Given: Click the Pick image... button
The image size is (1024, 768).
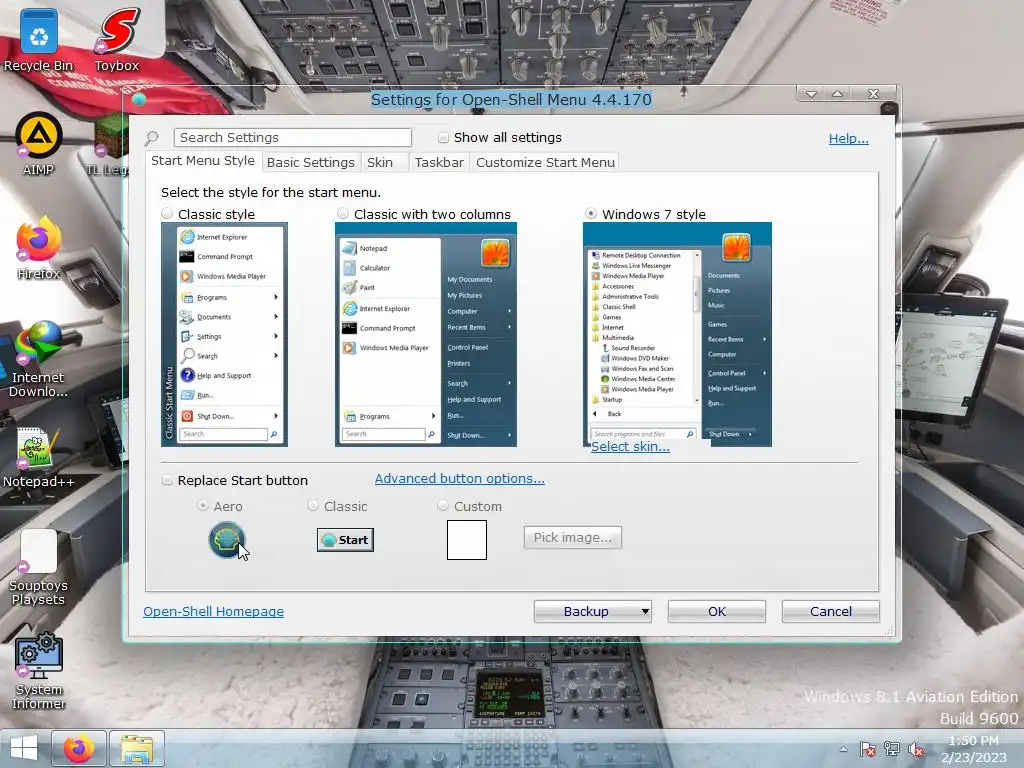Looking at the screenshot, I should 573,537.
